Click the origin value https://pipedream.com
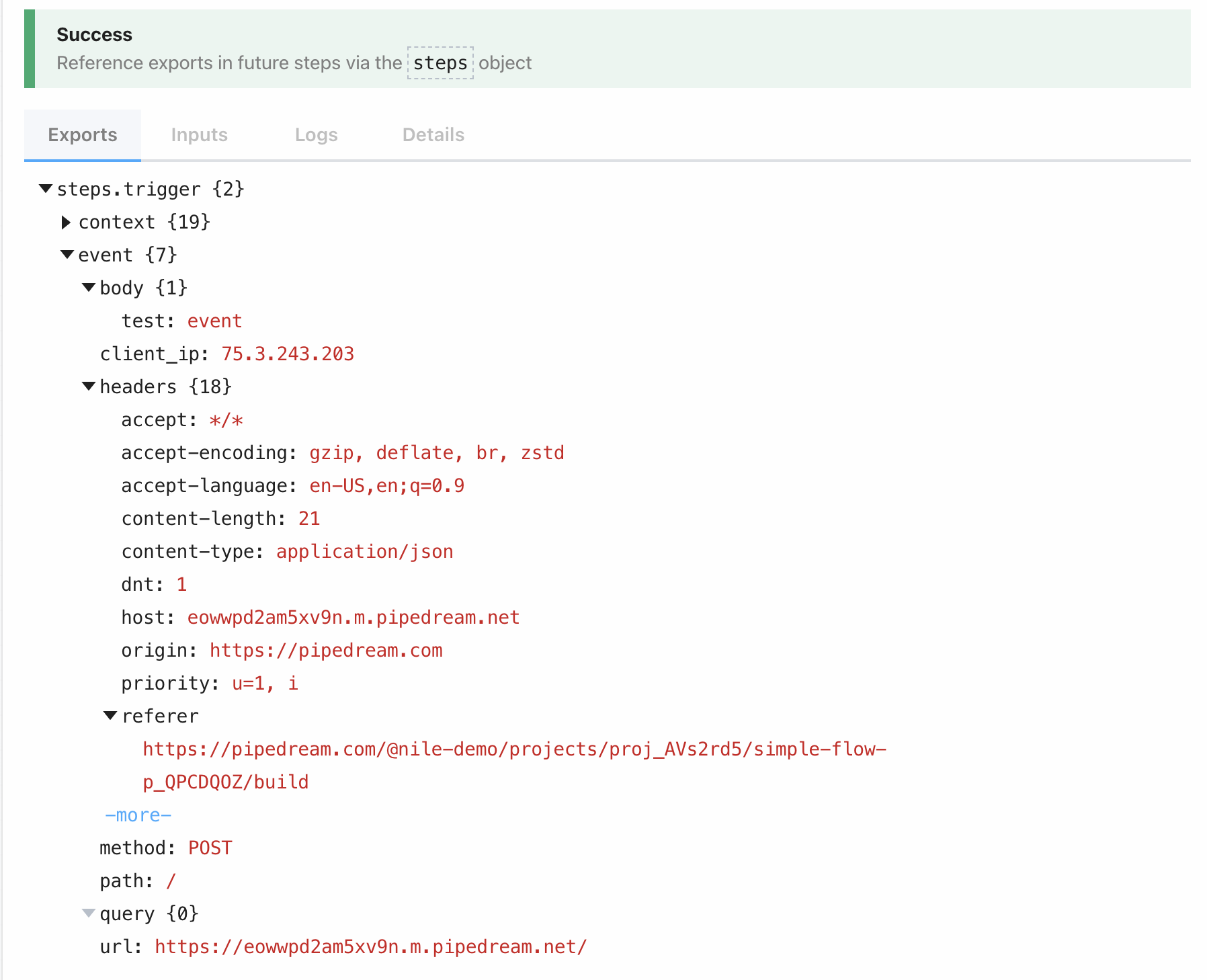 click(x=326, y=650)
